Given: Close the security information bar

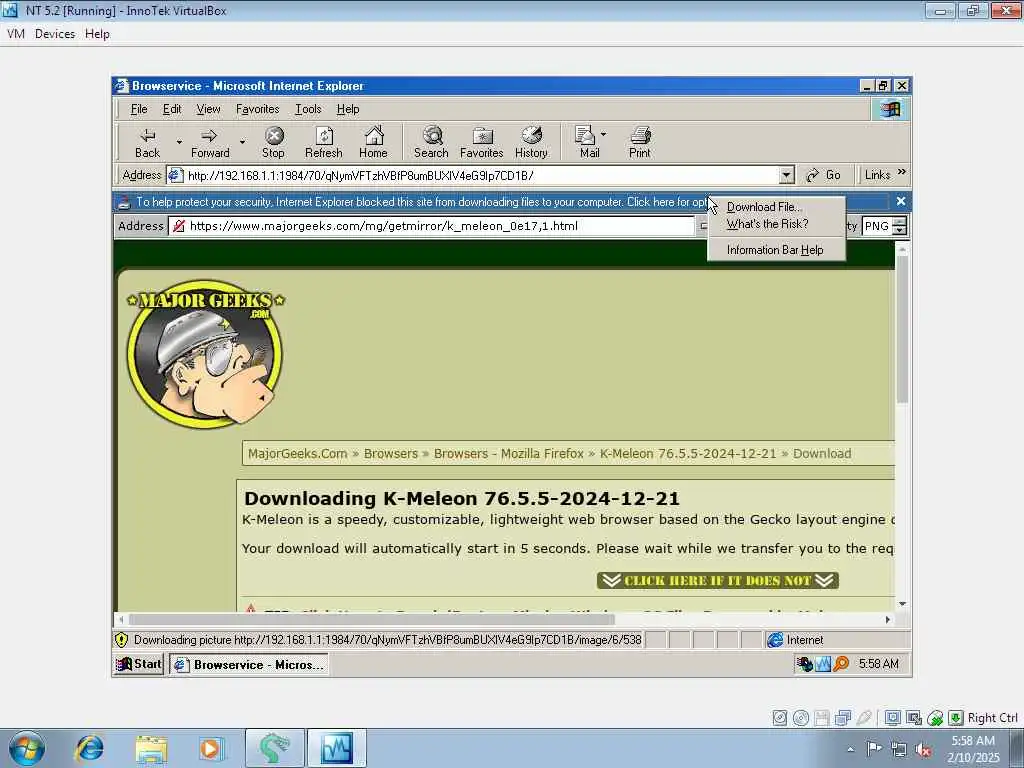Looking at the screenshot, I should (901, 201).
